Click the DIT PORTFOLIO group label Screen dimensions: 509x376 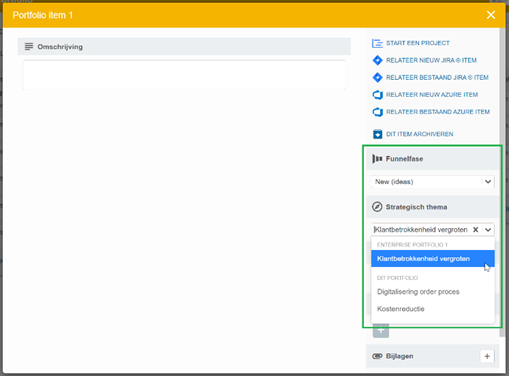[397, 278]
